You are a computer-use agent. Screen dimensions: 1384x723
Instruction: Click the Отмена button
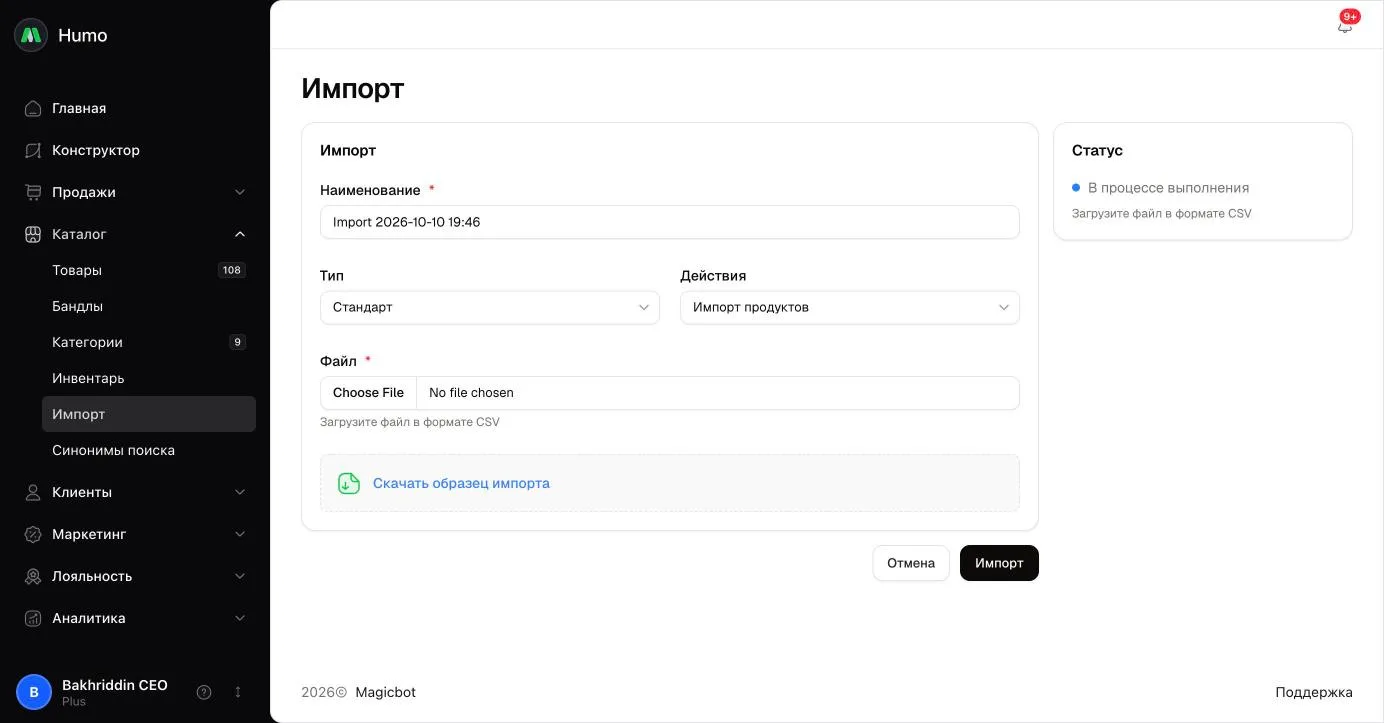coord(911,563)
